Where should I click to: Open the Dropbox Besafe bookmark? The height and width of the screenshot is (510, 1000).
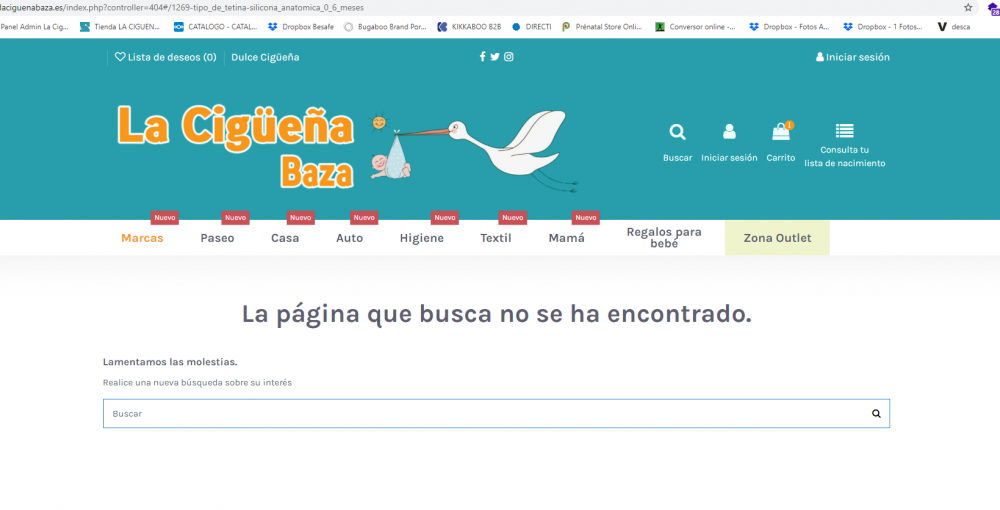click(x=301, y=27)
